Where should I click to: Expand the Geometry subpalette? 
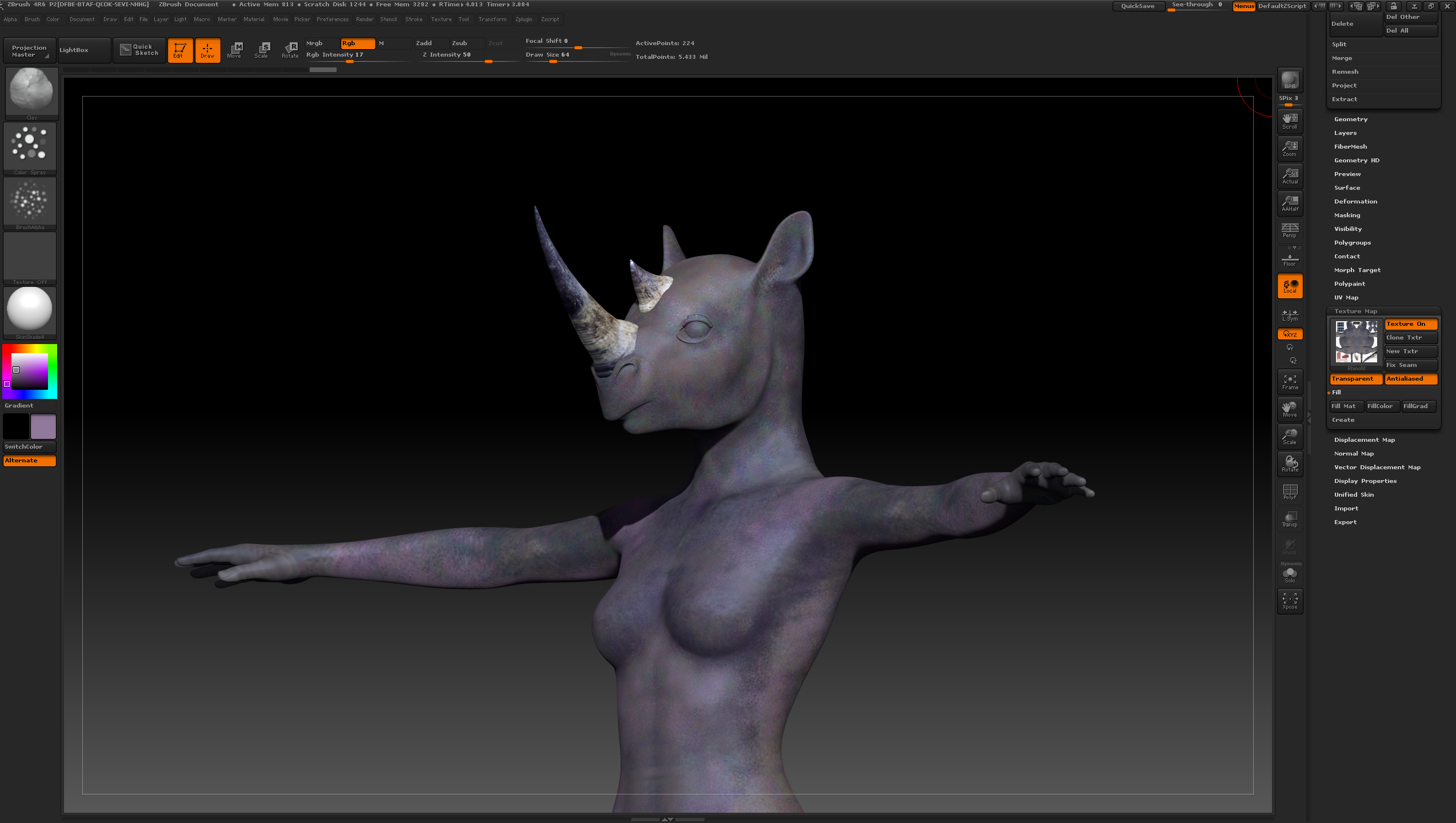[1350, 119]
